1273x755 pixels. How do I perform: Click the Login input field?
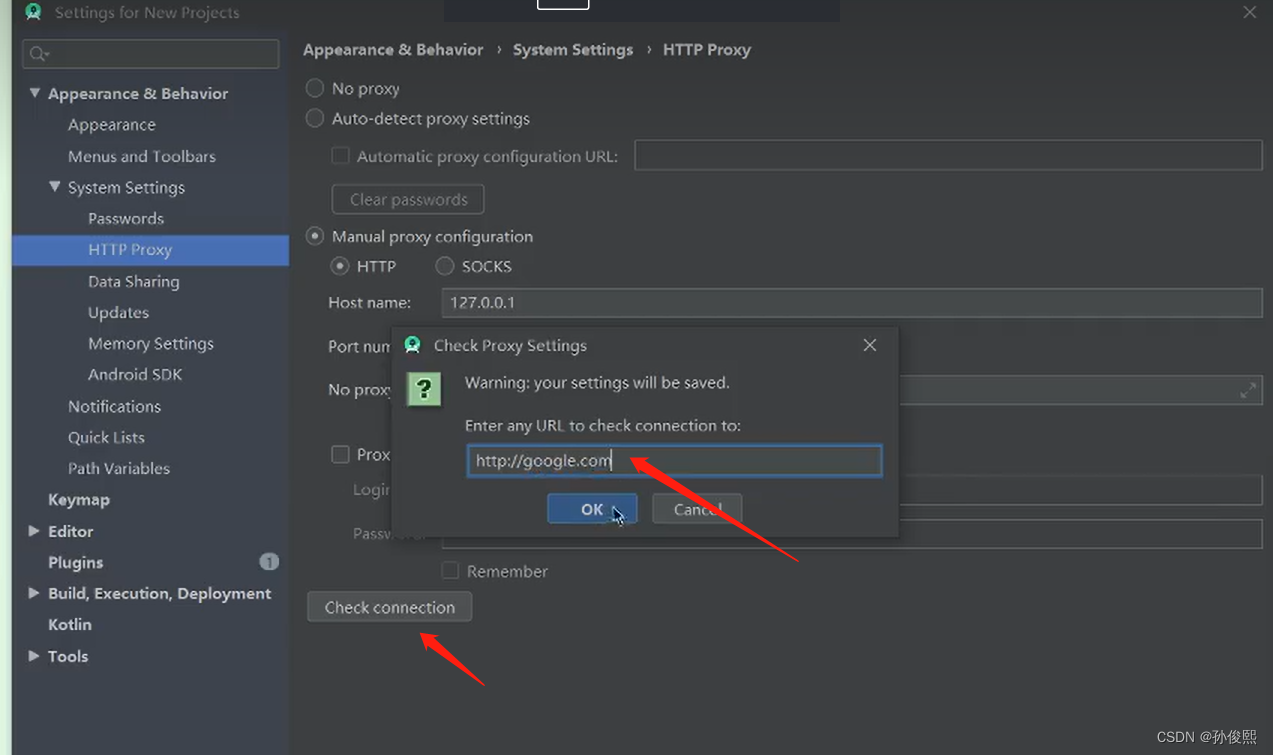point(1080,490)
